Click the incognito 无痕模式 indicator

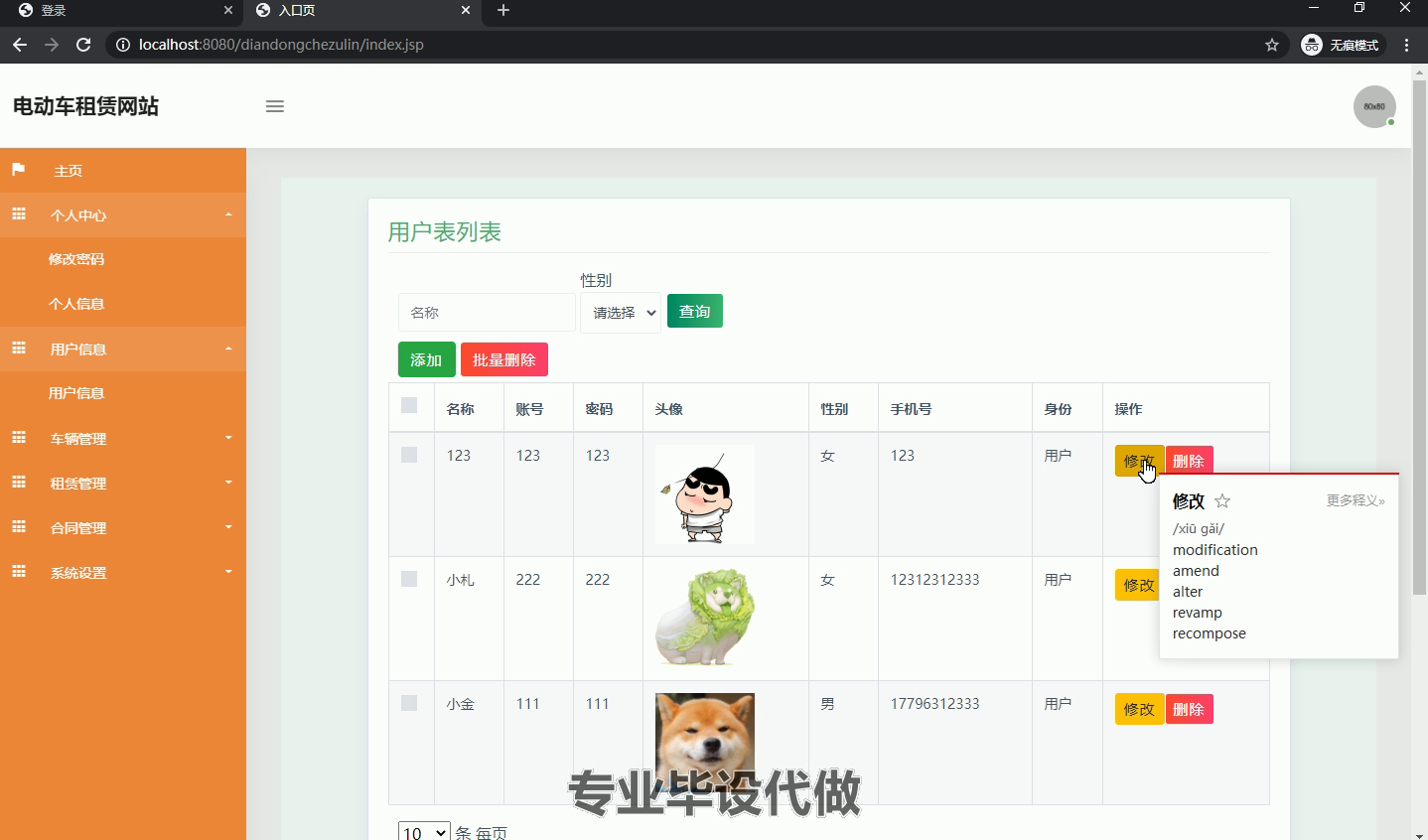point(1341,45)
